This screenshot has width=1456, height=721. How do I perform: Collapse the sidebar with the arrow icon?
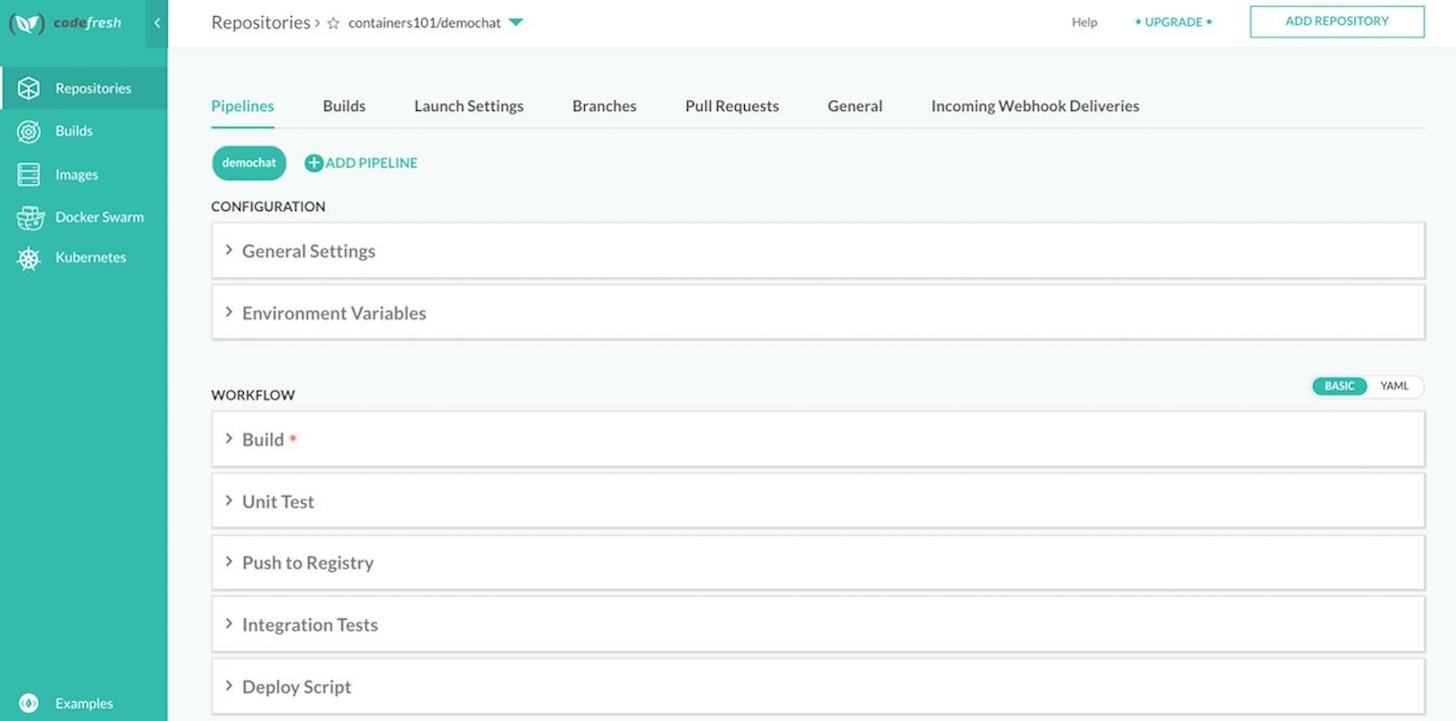point(157,23)
